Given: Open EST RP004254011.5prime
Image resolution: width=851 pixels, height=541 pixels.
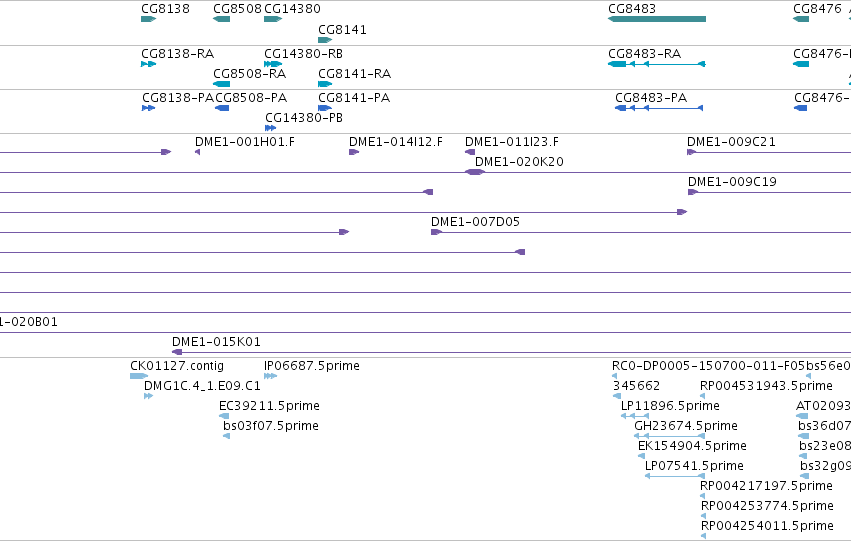Looking at the screenshot, I should click(x=767, y=526).
